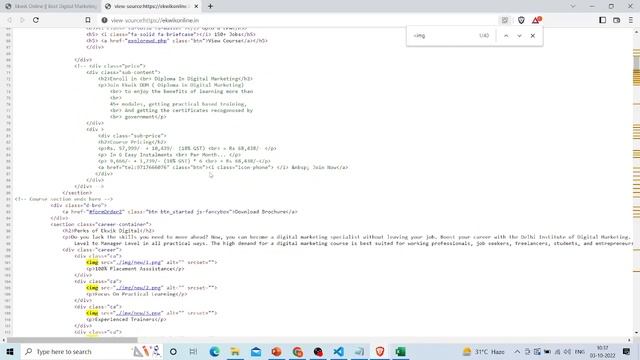Screen dimensions: 640x360
Task: Click the 'Experienced Trainers' text line
Action: (126, 320)
